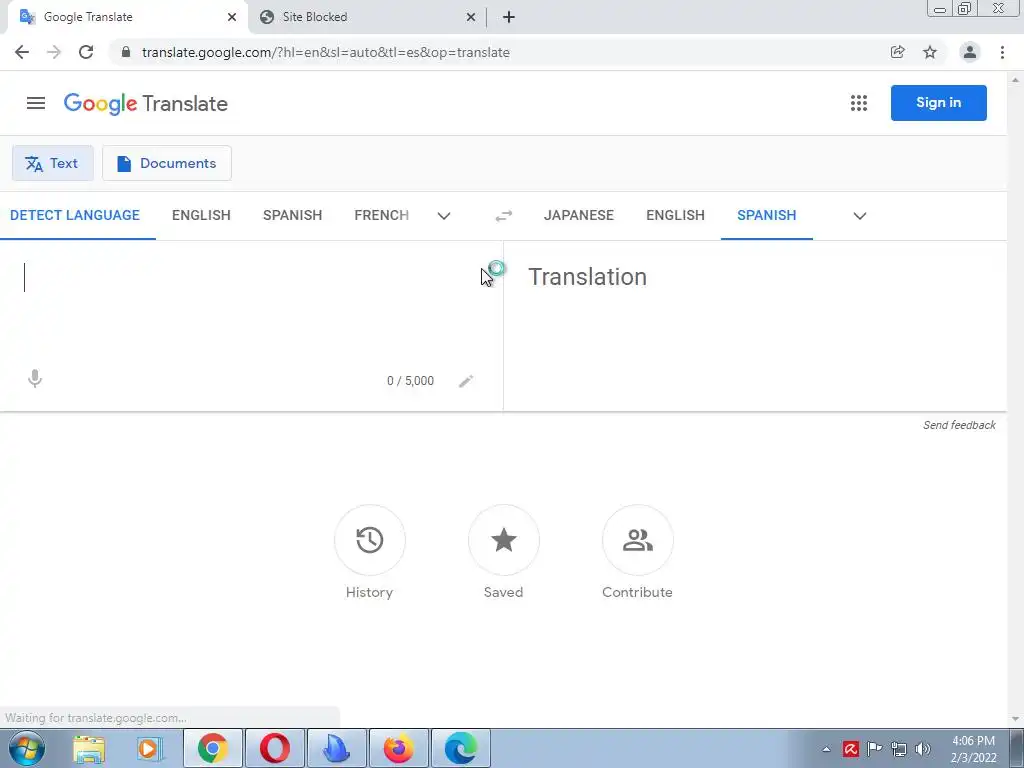This screenshot has width=1024, height=768.
Task: Swap source and target languages
Action: (x=504, y=216)
